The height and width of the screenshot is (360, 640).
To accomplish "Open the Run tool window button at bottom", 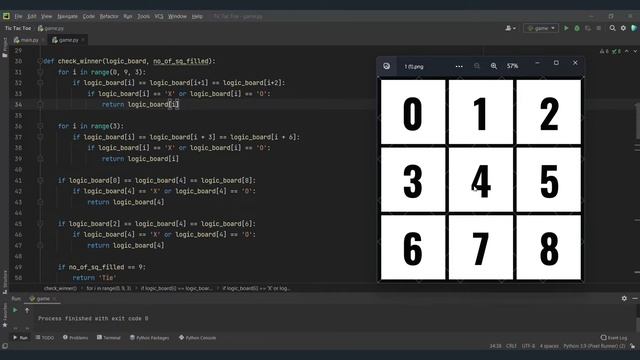I will 20,338.
